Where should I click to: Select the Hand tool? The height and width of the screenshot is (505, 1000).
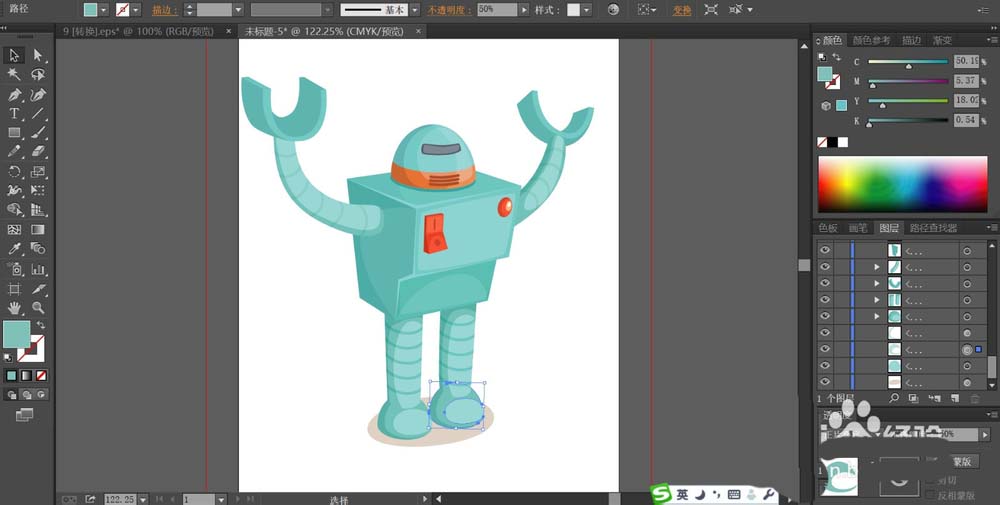pyautogui.click(x=14, y=308)
